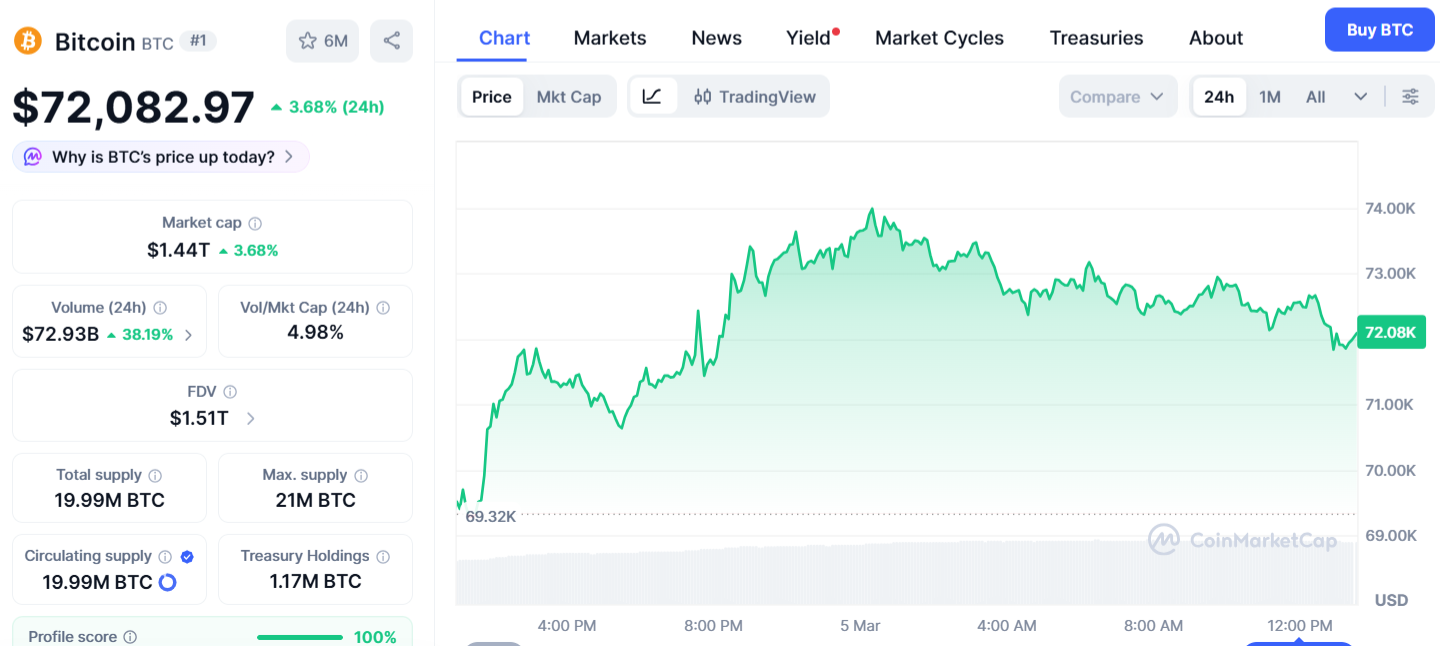1440x646 pixels.
Task: Click the CoinMarketCap watermark logo
Action: [x=1243, y=540]
